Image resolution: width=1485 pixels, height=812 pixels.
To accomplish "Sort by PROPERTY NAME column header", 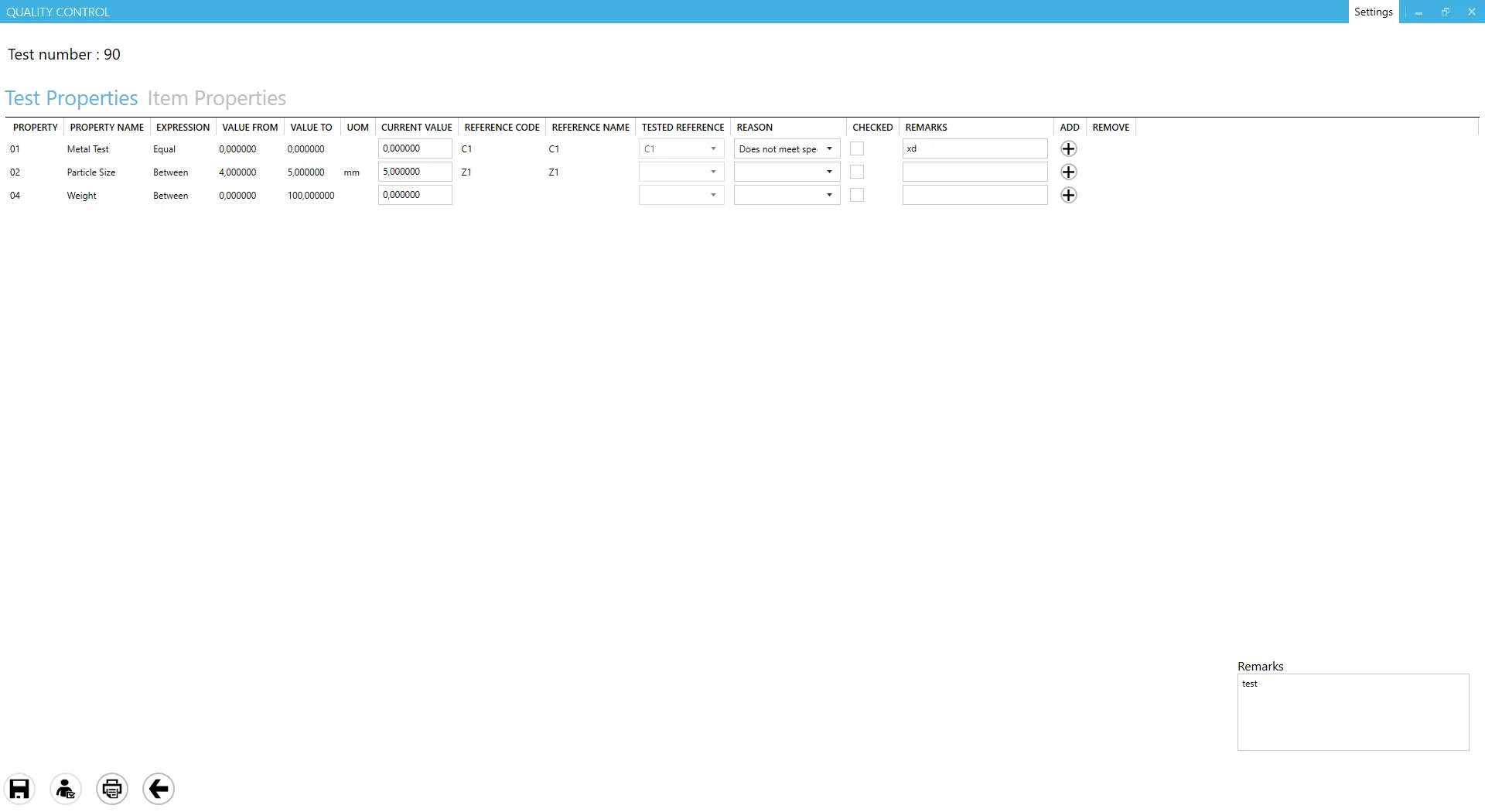I will (x=107, y=128).
